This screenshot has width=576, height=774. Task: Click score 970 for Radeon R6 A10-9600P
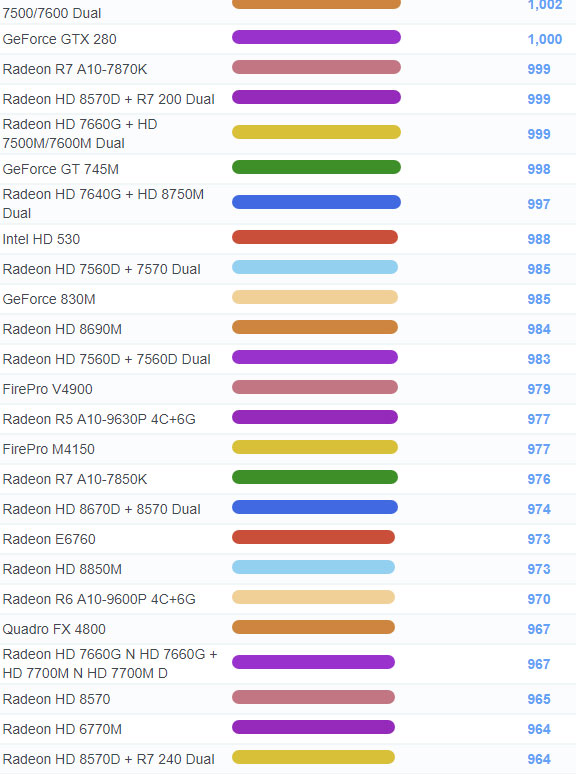[539, 599]
